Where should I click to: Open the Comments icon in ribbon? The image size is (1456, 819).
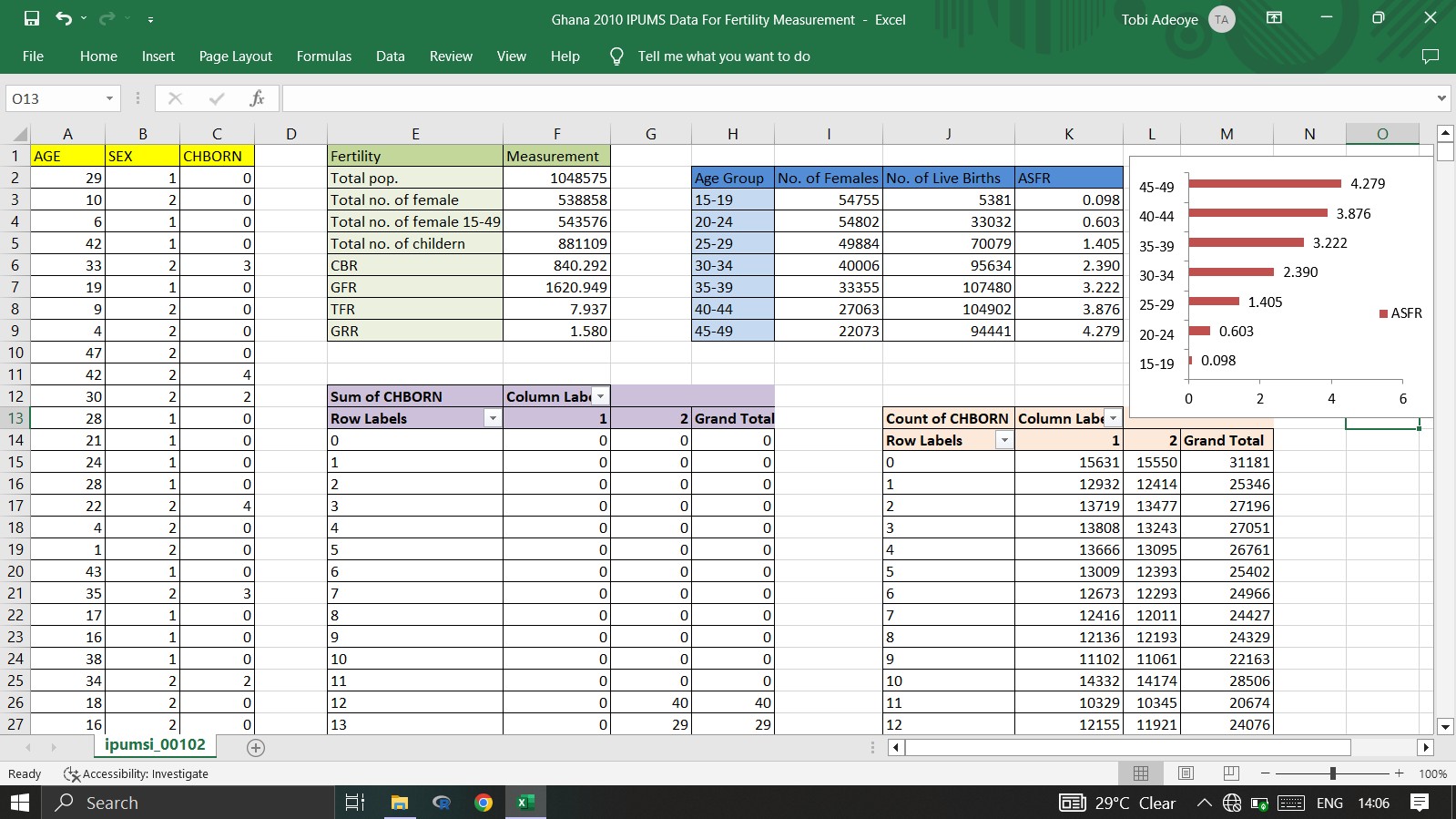tap(1430, 56)
